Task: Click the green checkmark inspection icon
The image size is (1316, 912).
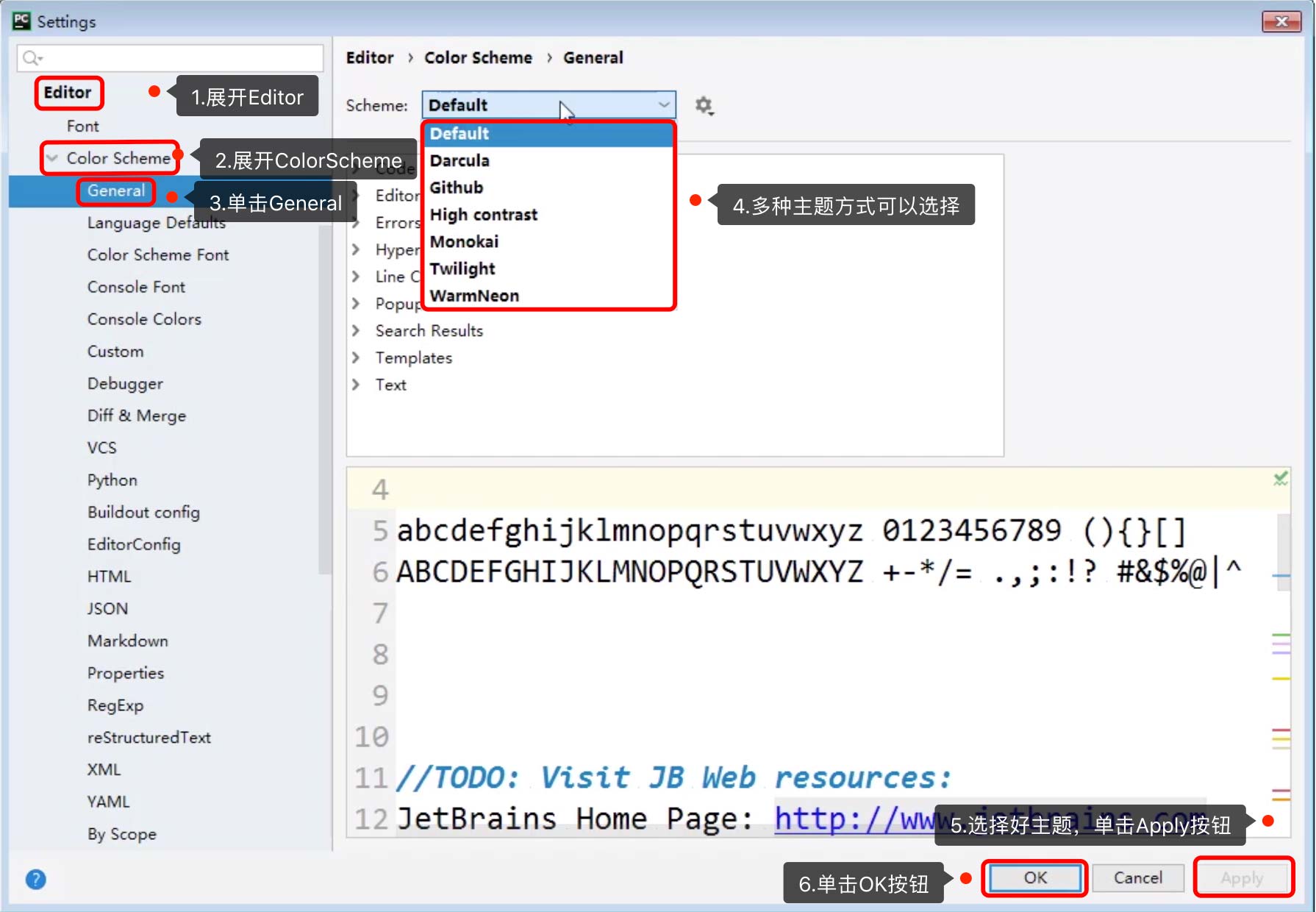Action: [1280, 479]
